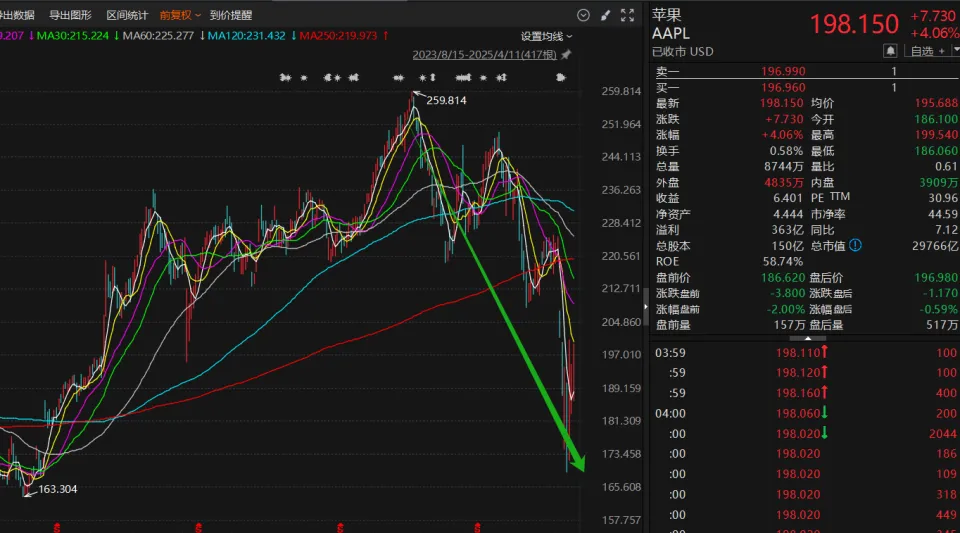
Task: Select the tick row with volume 449
Action: point(804,515)
